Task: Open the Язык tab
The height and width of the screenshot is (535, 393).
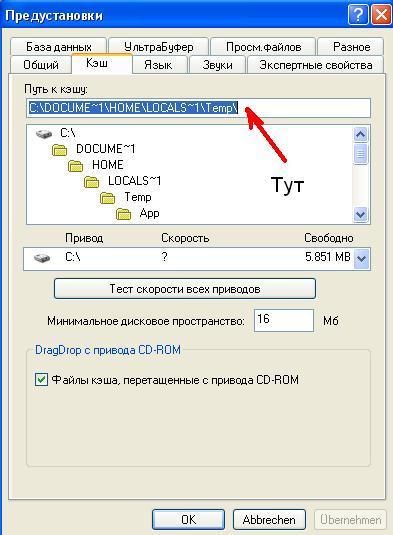Action: 160,65
